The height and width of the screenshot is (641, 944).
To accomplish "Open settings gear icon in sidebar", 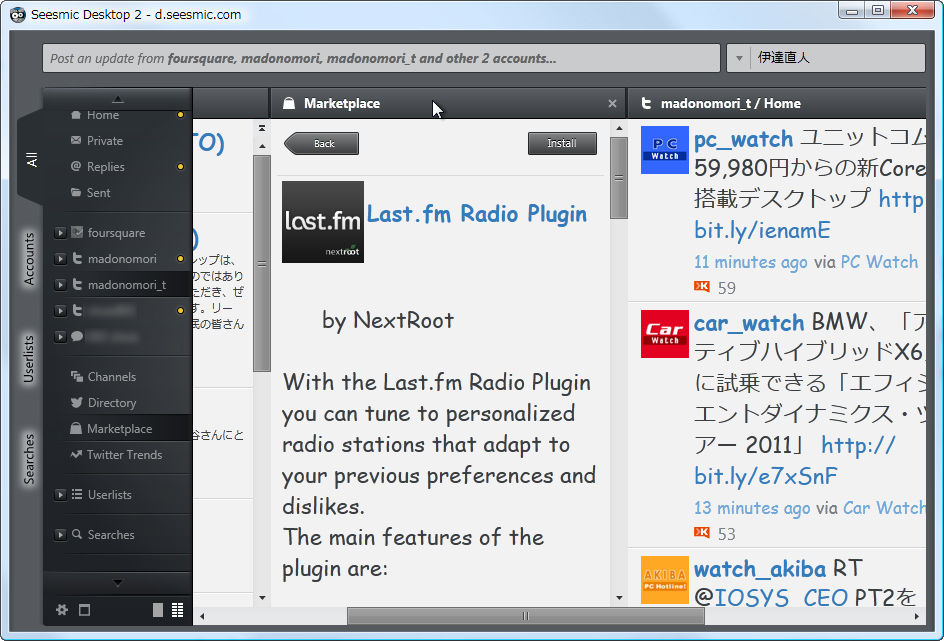I will (62, 610).
